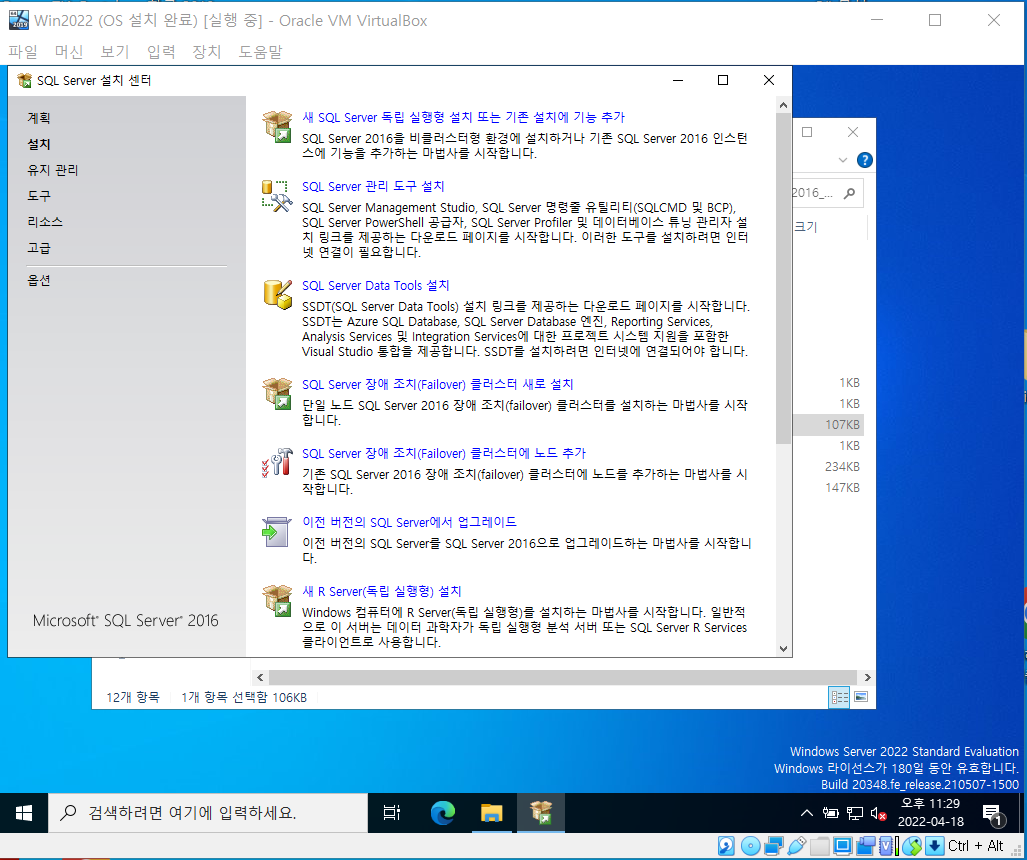Click the network tray icon

[855, 813]
